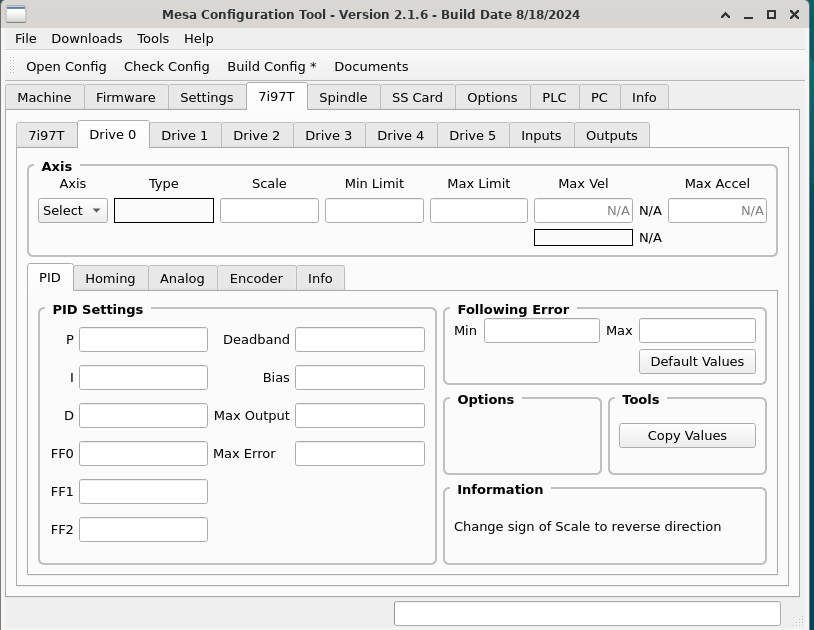Click the FF1 input field
Viewport: 814px width, 630px height.
[x=143, y=491]
